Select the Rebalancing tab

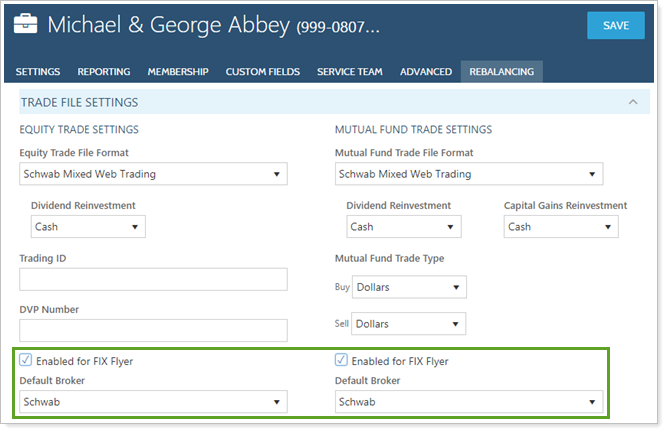pos(502,72)
